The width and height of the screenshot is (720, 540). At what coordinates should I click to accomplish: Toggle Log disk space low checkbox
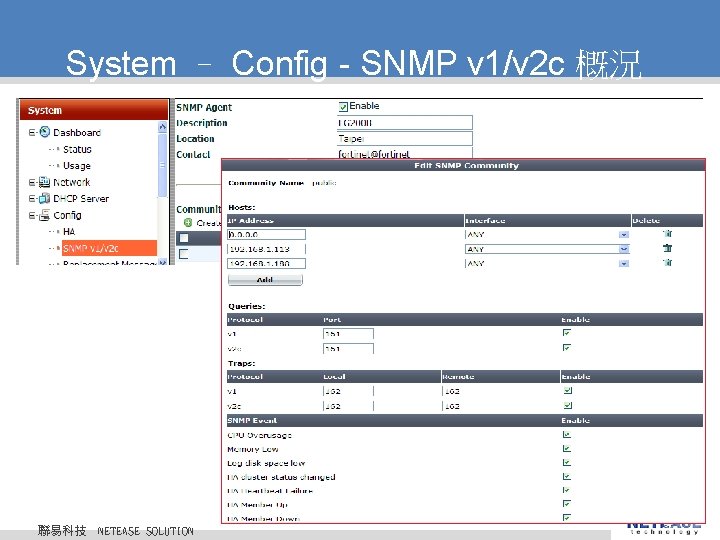pos(567,462)
